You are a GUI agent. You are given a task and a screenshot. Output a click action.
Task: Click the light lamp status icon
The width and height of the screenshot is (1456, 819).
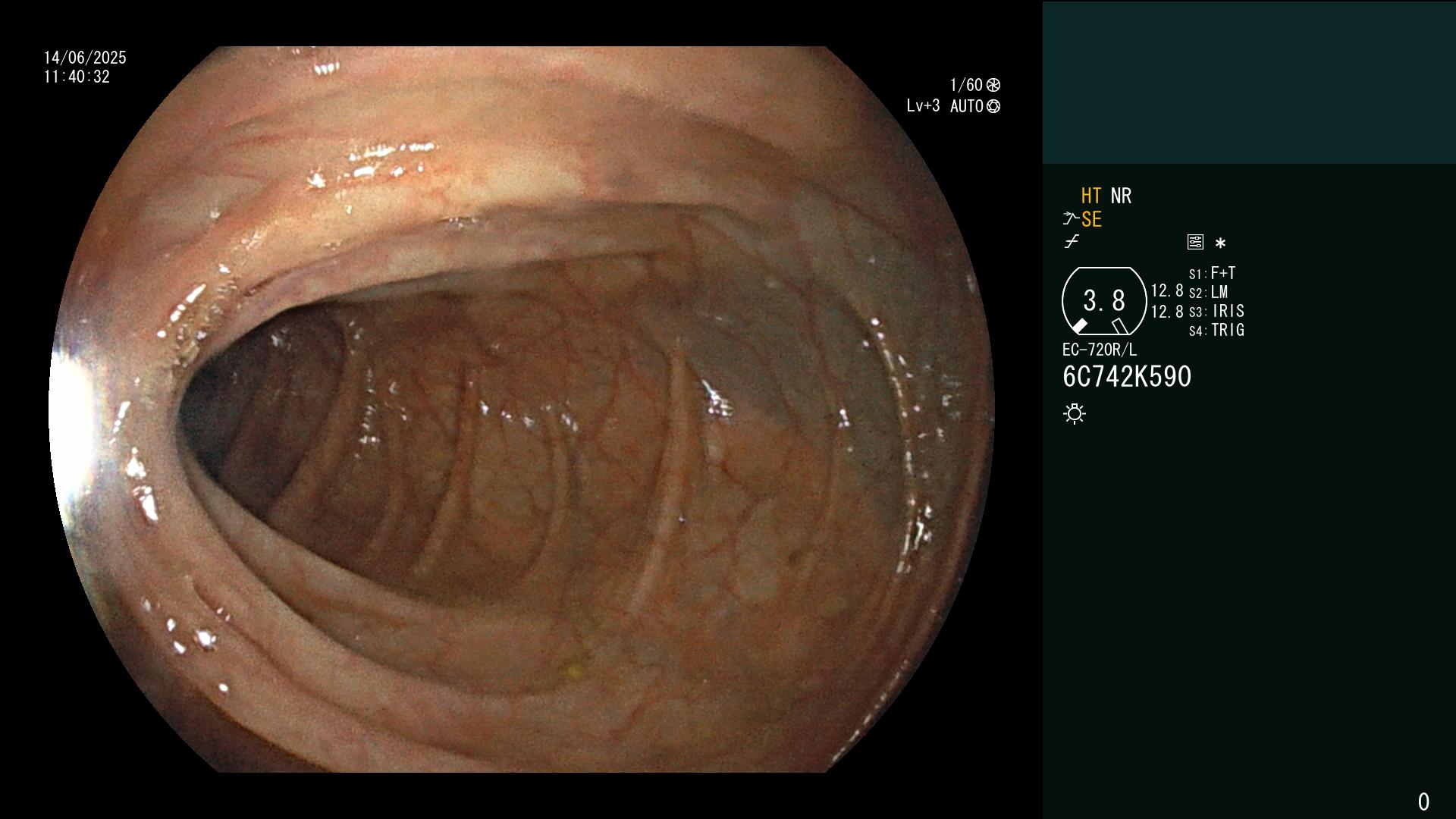[x=1075, y=414]
